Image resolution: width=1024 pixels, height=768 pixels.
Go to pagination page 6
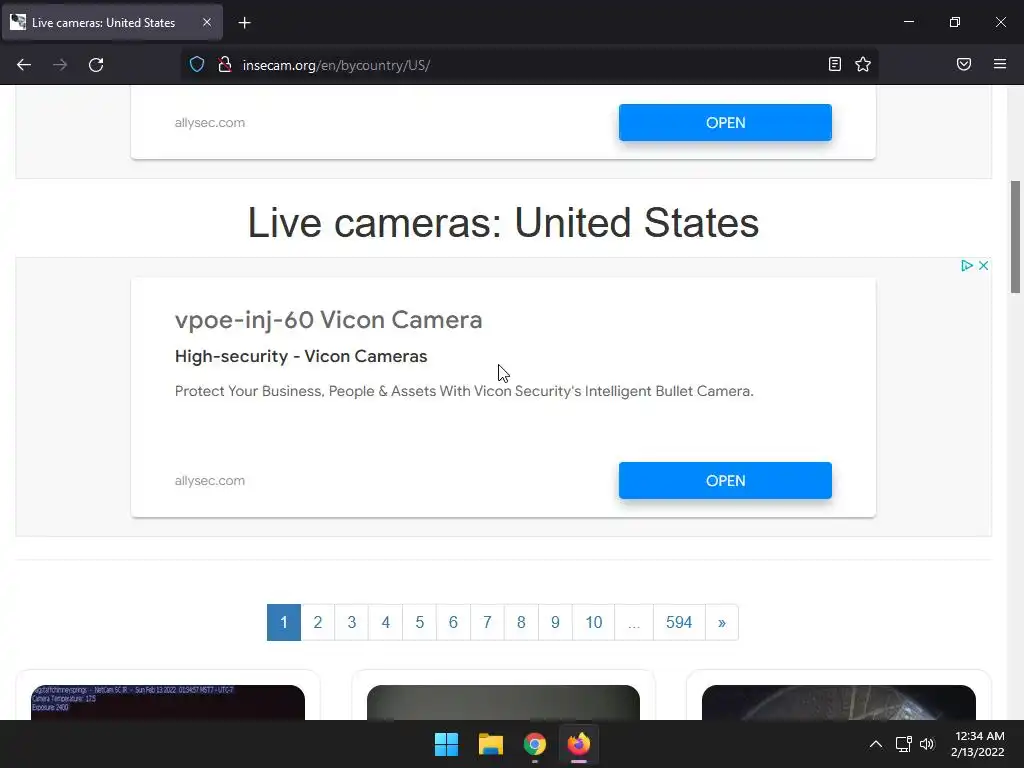click(x=453, y=622)
